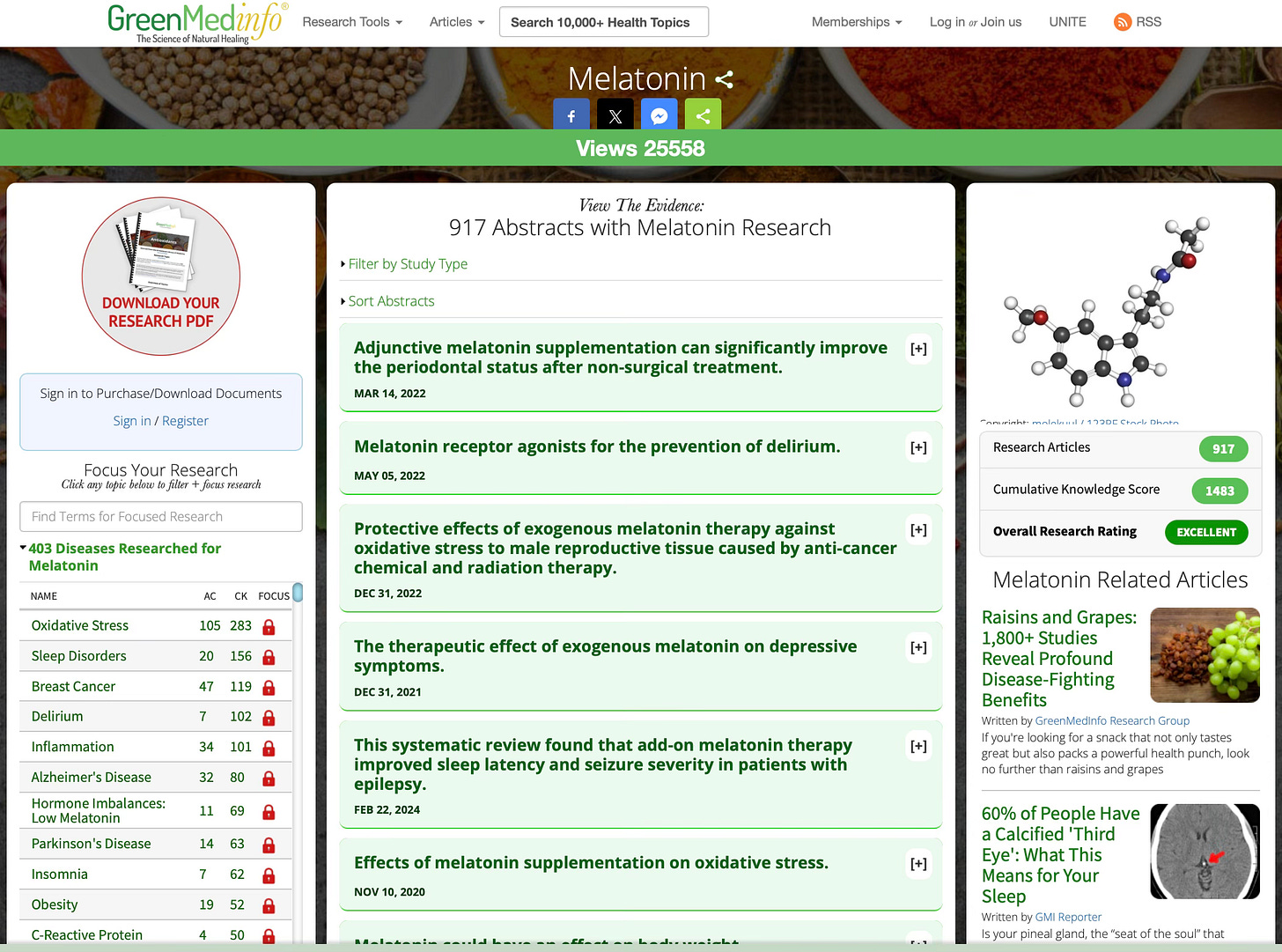Click Log in or Join us
The width and height of the screenshot is (1282, 952).
[976, 22]
